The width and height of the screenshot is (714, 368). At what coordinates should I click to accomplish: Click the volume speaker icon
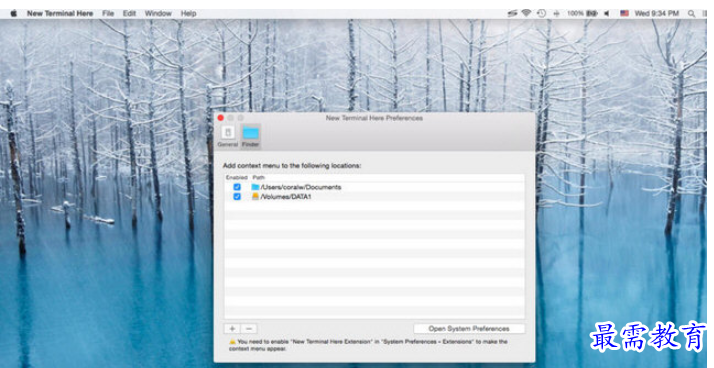click(x=607, y=14)
